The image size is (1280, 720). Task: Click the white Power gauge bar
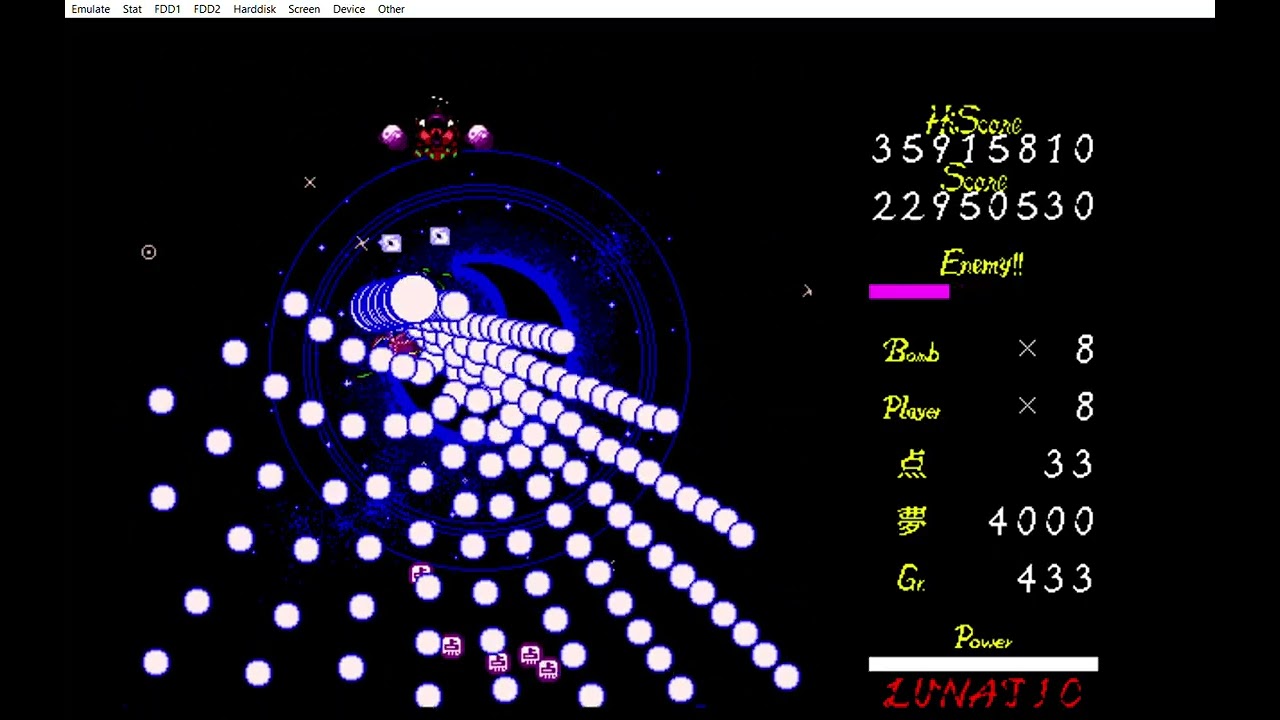tap(983, 664)
